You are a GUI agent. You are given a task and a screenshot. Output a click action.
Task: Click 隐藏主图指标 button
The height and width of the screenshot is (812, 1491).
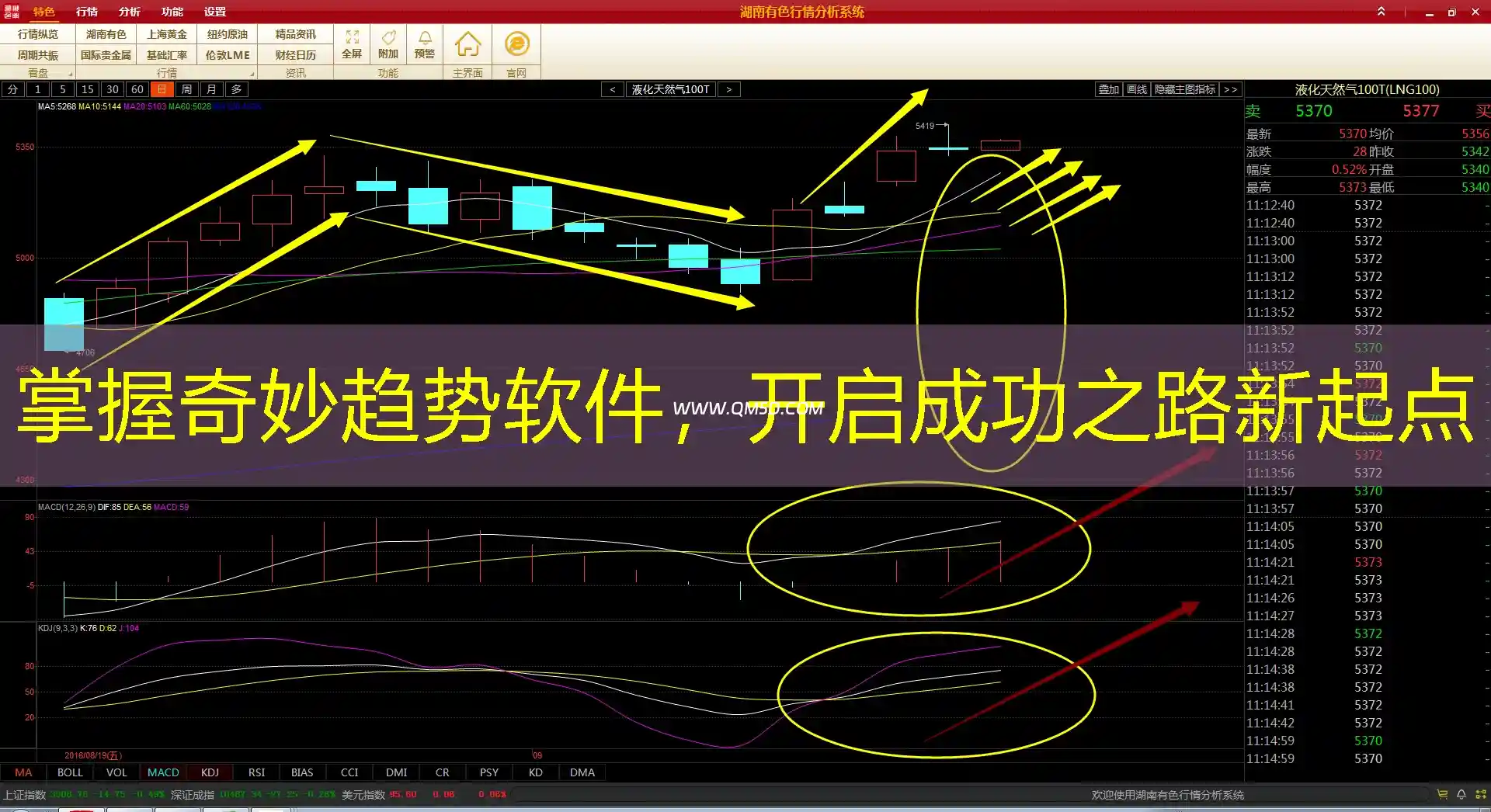pos(1184,89)
